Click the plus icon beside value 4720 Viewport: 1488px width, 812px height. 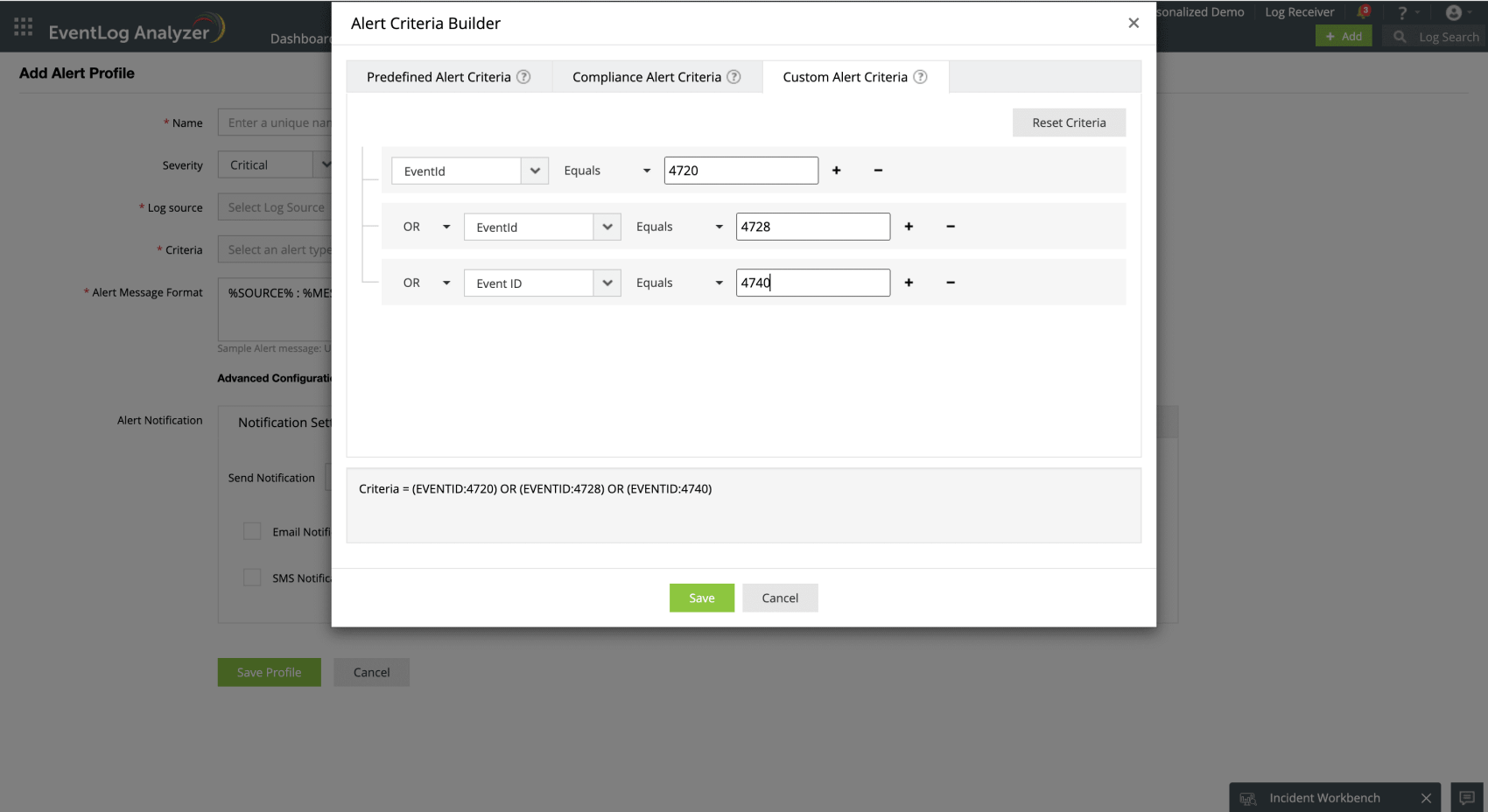click(836, 171)
